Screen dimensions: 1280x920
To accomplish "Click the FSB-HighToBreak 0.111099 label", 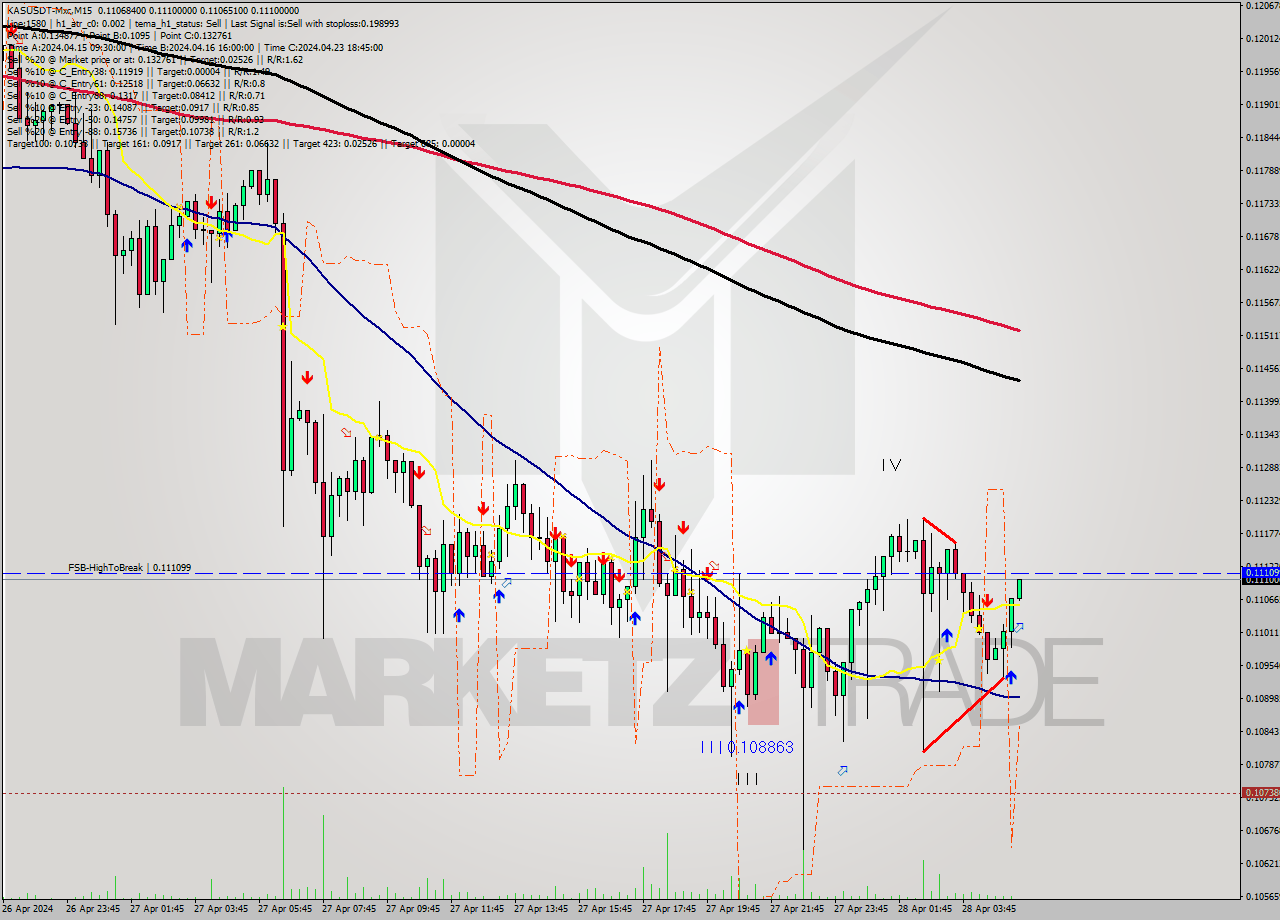I will point(129,567).
